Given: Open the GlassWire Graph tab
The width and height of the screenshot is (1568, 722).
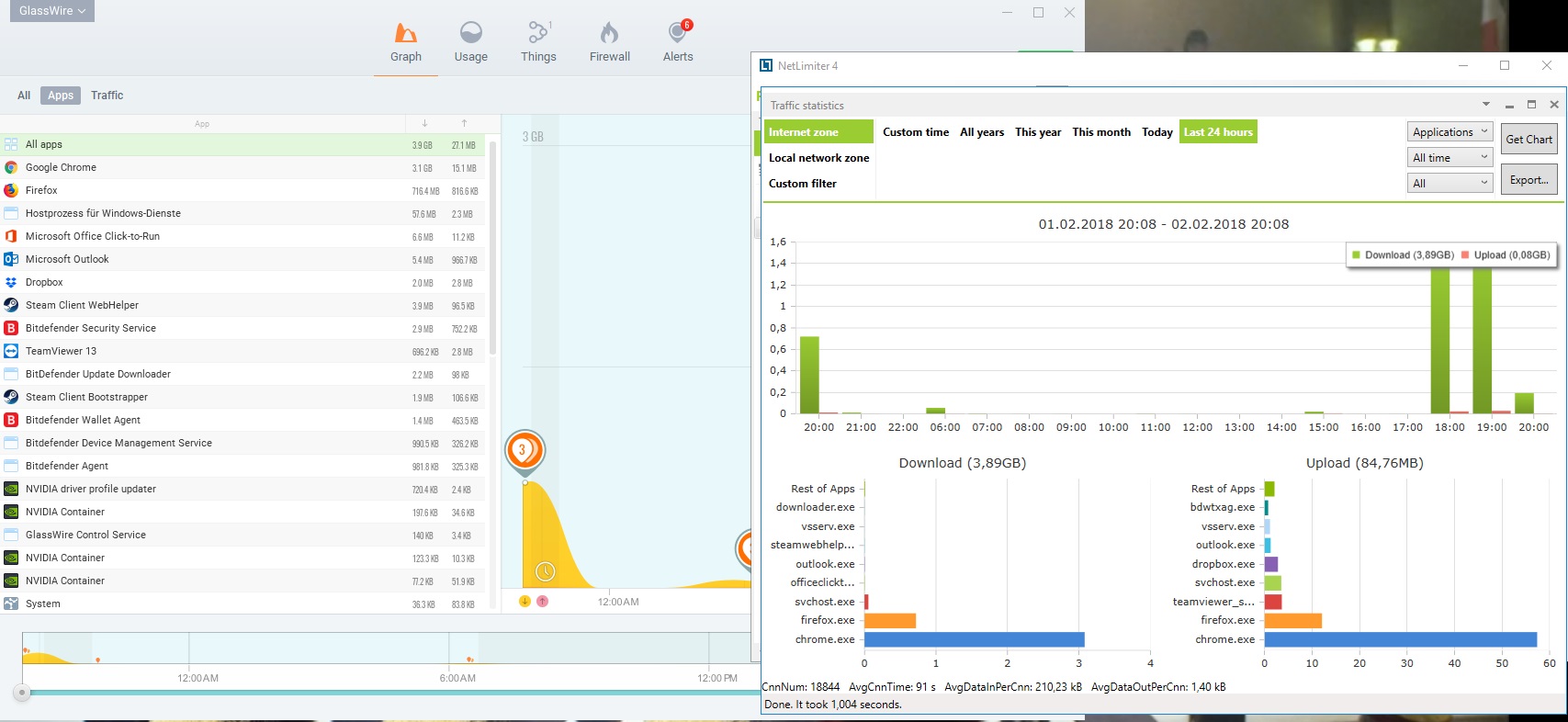Looking at the screenshot, I should click(406, 43).
